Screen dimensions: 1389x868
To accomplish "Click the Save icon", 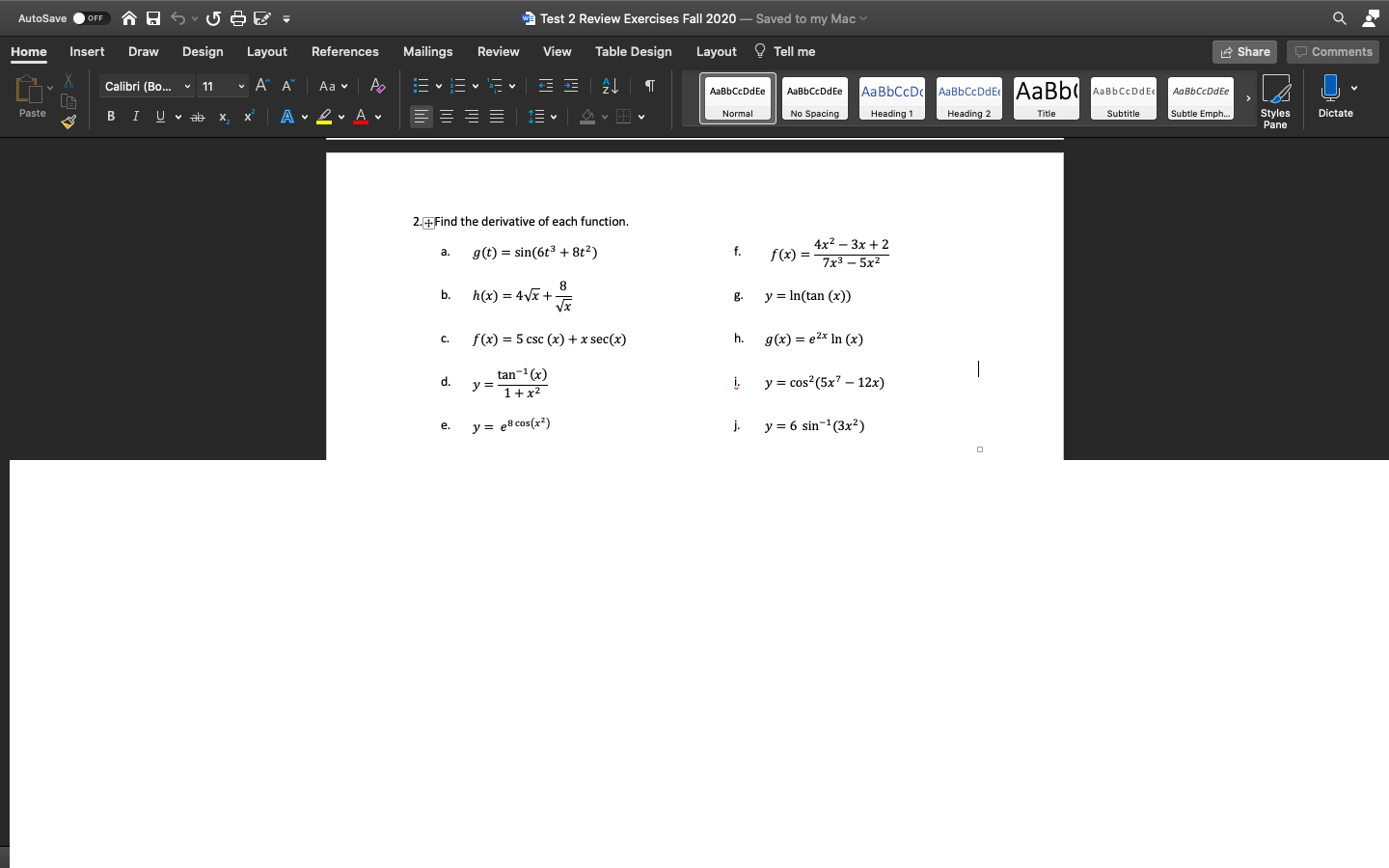I will point(152,17).
